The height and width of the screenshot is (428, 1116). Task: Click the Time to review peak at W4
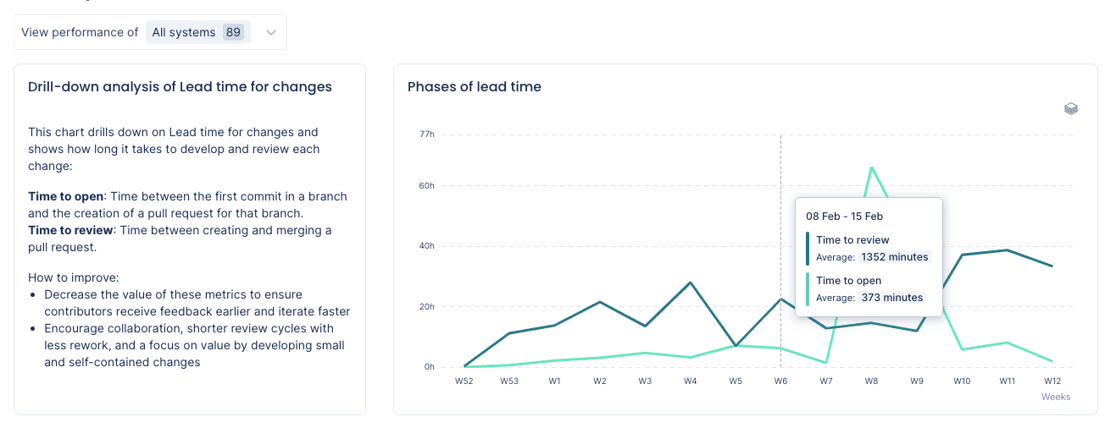pyautogui.click(x=690, y=283)
